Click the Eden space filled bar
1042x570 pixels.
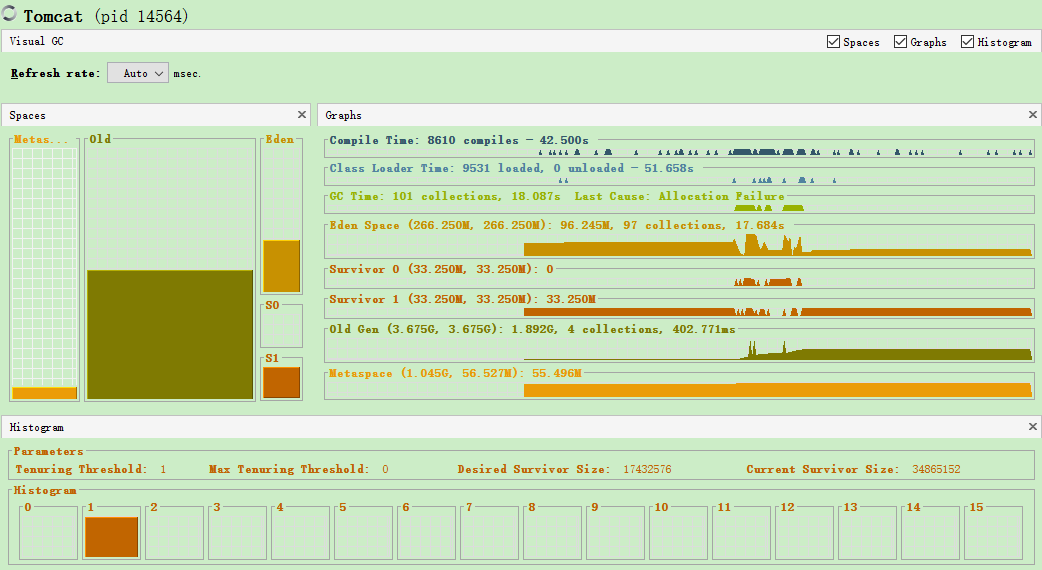[282, 266]
